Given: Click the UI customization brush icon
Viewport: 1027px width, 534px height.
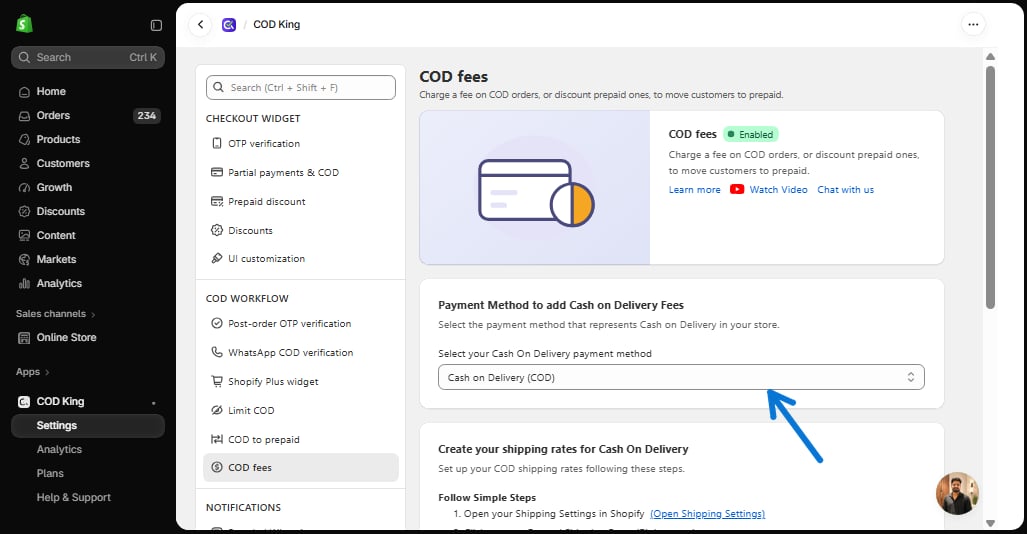Looking at the screenshot, I should coord(217,258).
